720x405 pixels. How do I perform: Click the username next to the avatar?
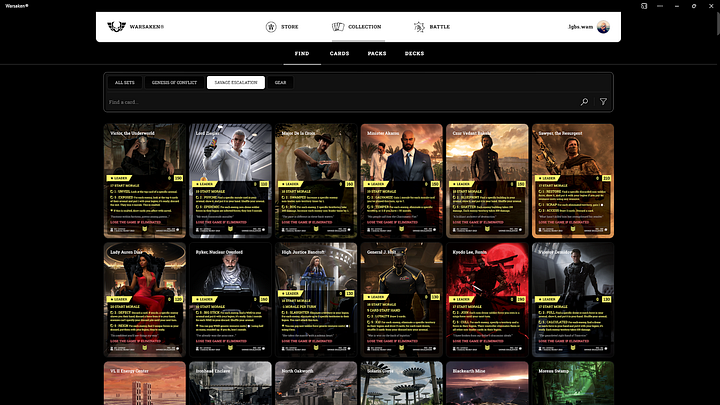pyautogui.click(x=580, y=27)
